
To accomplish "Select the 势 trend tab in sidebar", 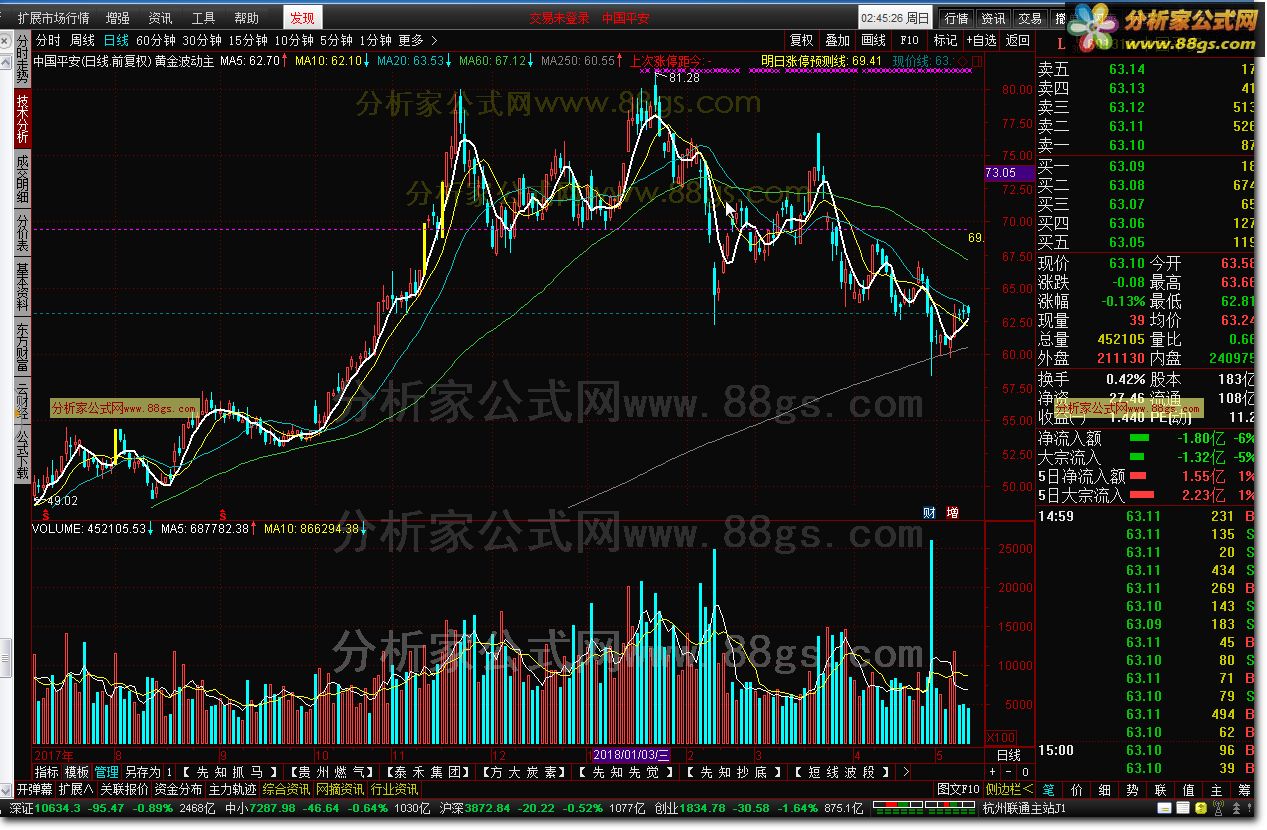I will pos(1132,790).
